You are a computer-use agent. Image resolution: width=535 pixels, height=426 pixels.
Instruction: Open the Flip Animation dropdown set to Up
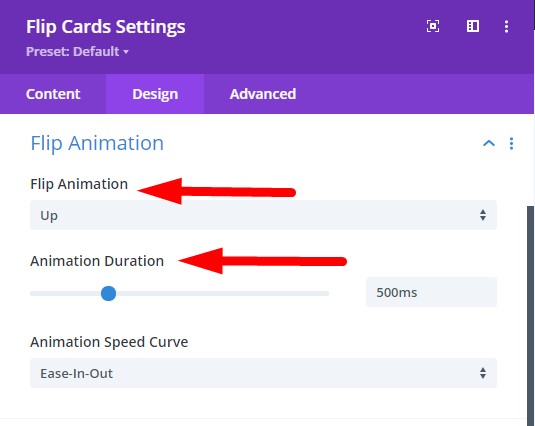263,215
